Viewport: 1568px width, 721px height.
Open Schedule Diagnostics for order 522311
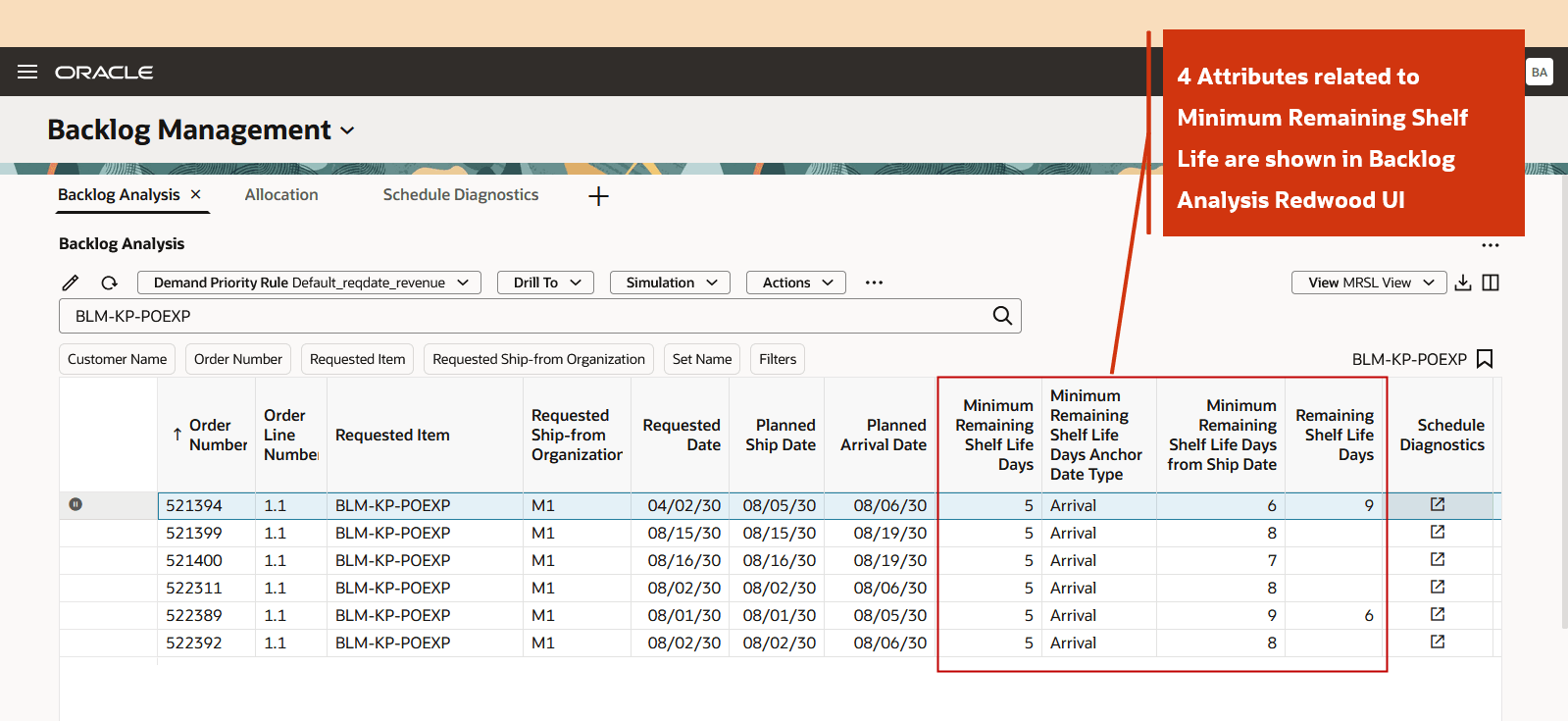point(1438,587)
